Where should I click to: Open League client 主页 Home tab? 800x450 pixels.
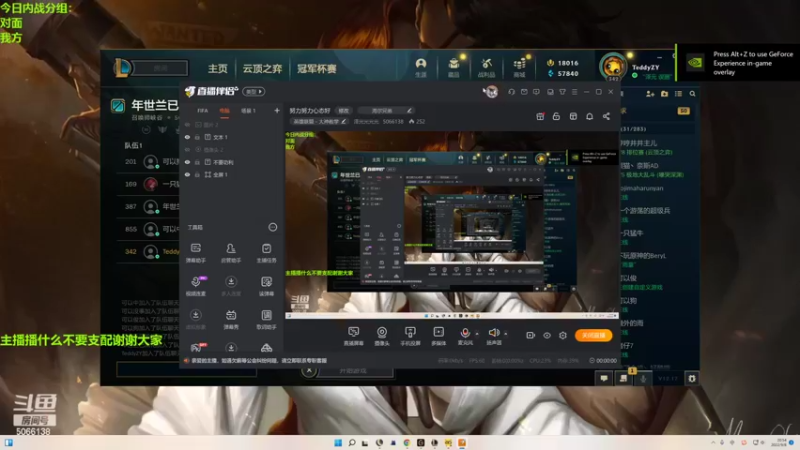coord(217,68)
